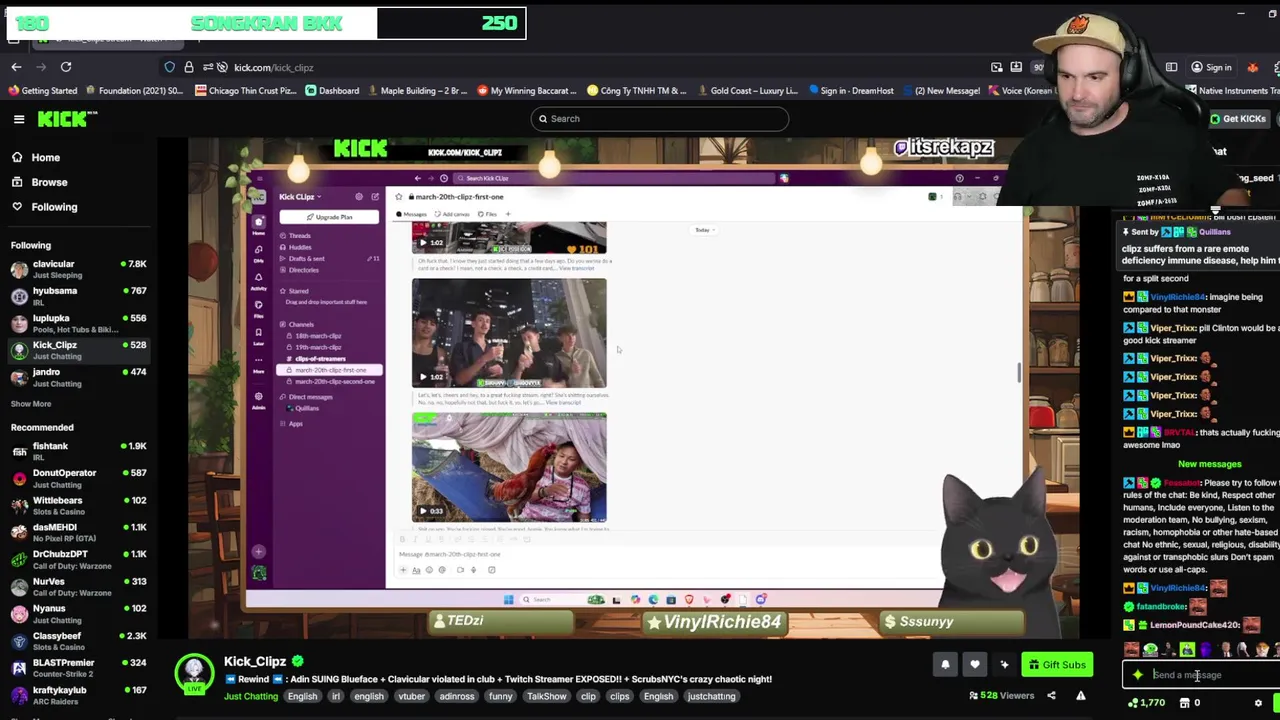Click the Kick search box
1280x720 pixels.
click(x=660, y=119)
